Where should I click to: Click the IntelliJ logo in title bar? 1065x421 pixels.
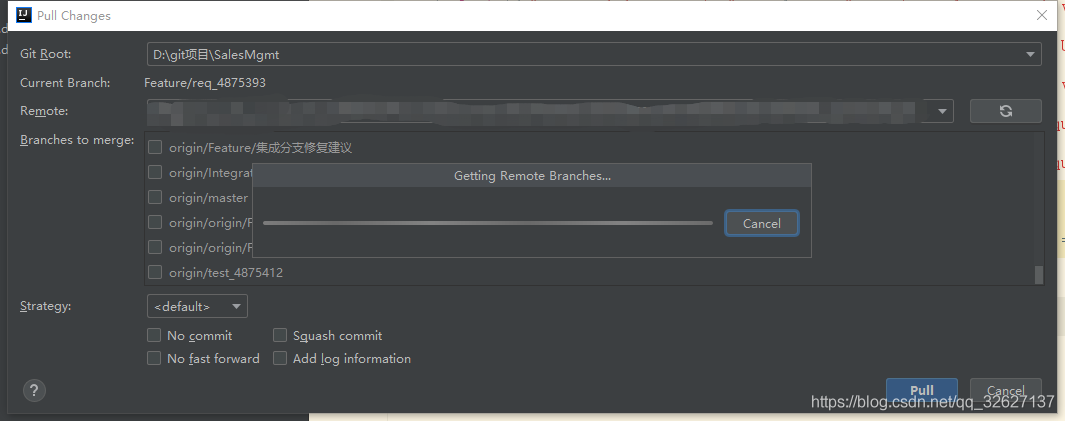(24, 15)
